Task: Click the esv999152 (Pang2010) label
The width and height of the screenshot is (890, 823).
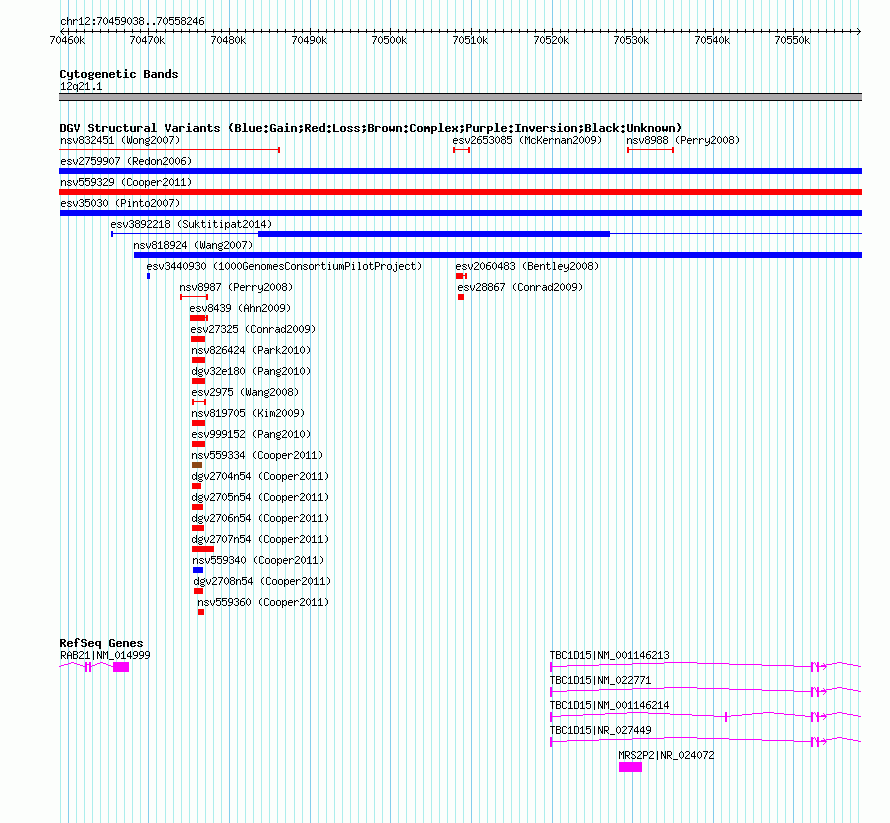Action: (x=251, y=434)
